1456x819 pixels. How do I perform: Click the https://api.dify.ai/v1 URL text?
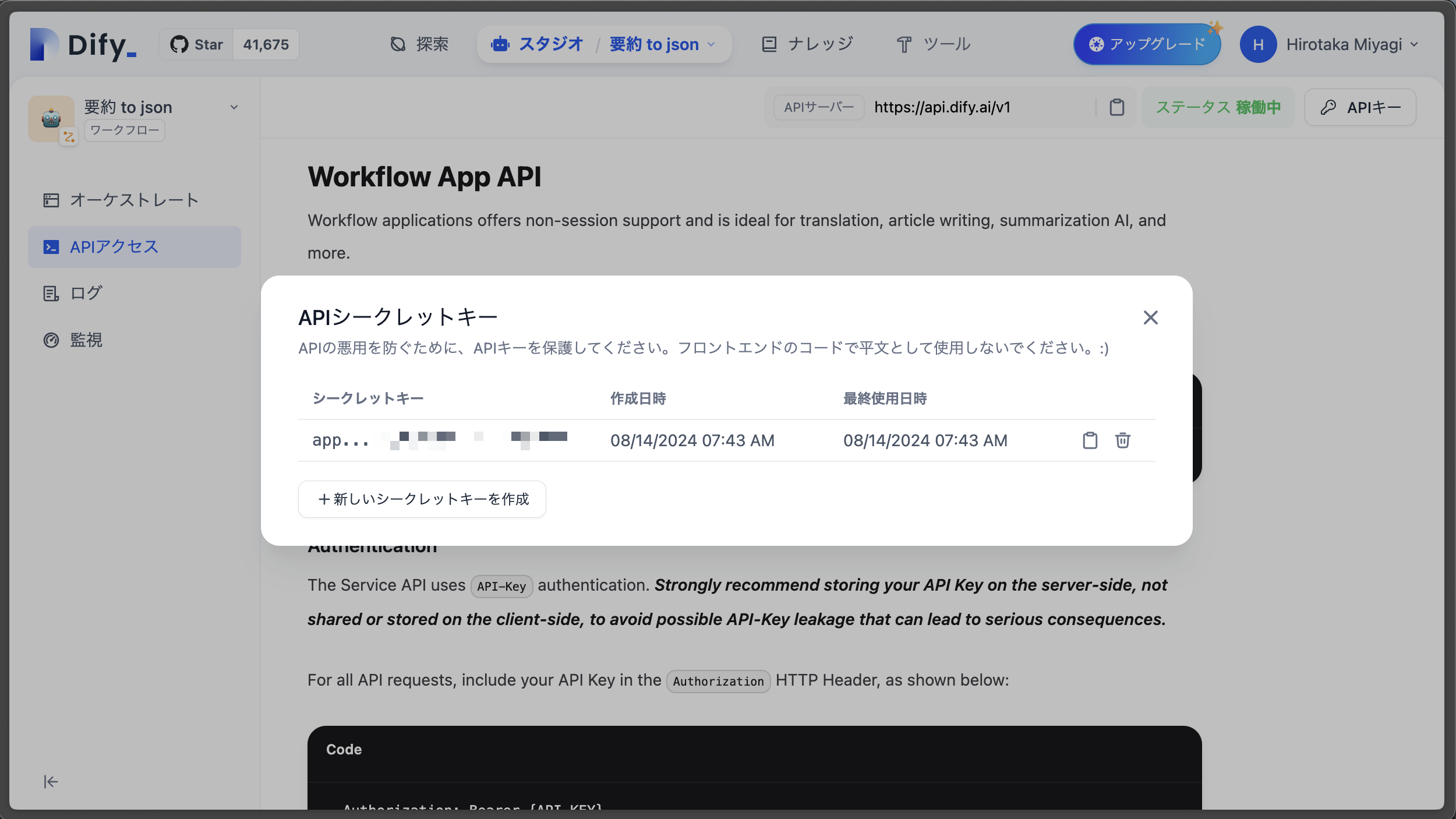pos(942,107)
